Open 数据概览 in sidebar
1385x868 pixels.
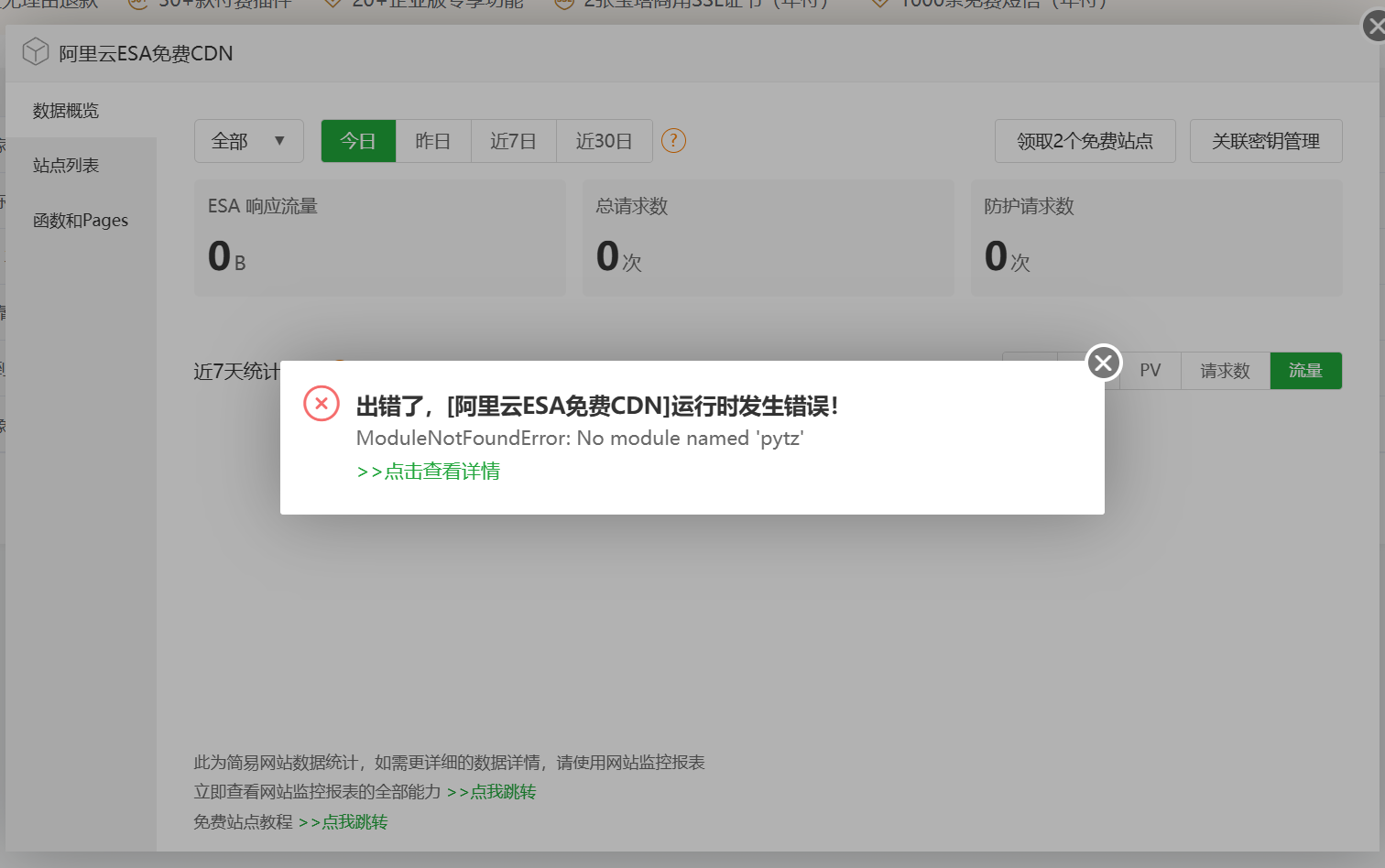click(81, 111)
